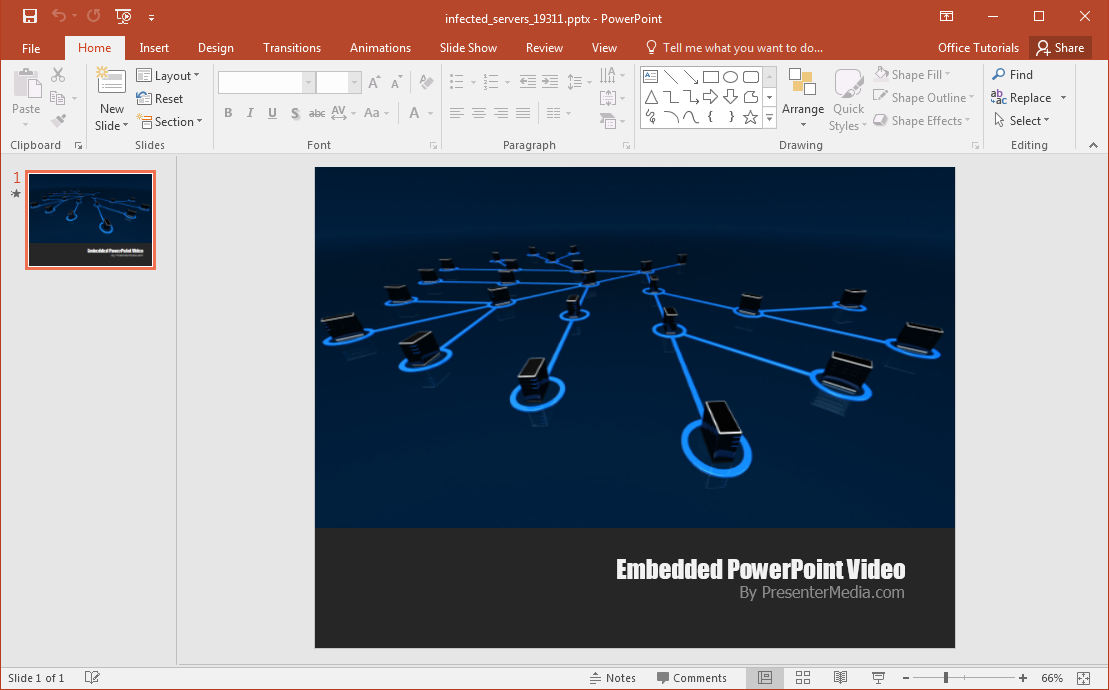Open the Slide Sorter view
The width and height of the screenshot is (1109, 690).
click(x=802, y=678)
